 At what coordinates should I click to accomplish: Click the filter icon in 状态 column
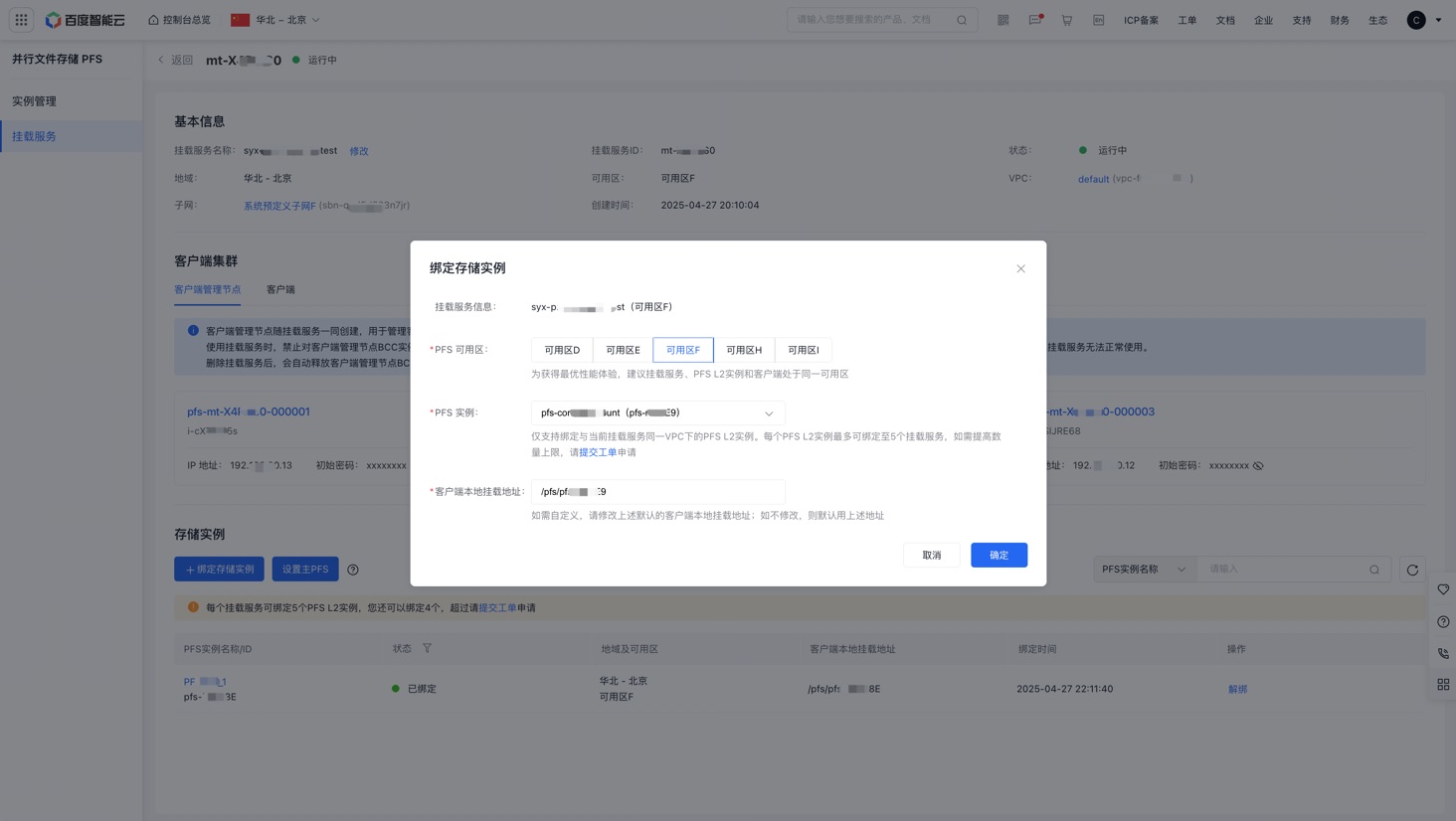(427, 648)
